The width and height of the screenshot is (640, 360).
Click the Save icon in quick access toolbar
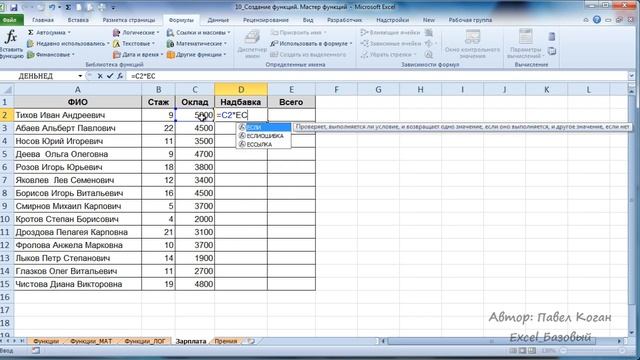pyautogui.click(x=14, y=7)
